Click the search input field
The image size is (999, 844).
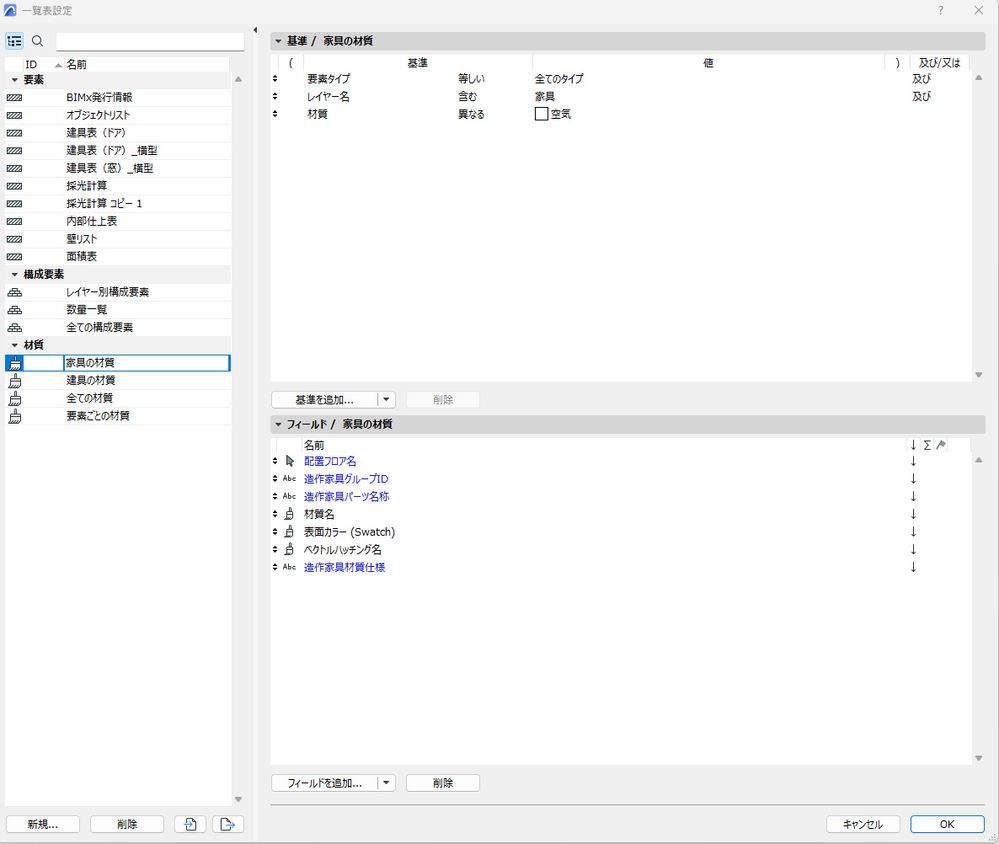pos(150,41)
